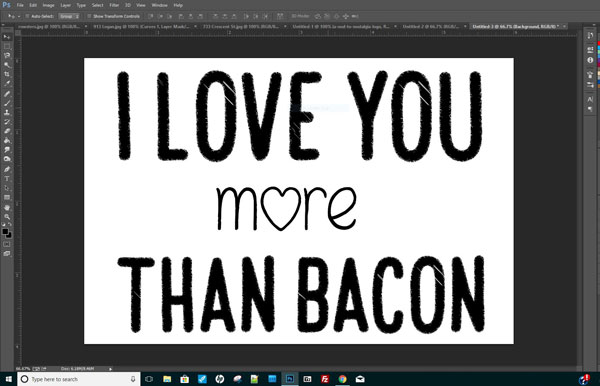Open the Group auto-select dropdown

69,16
